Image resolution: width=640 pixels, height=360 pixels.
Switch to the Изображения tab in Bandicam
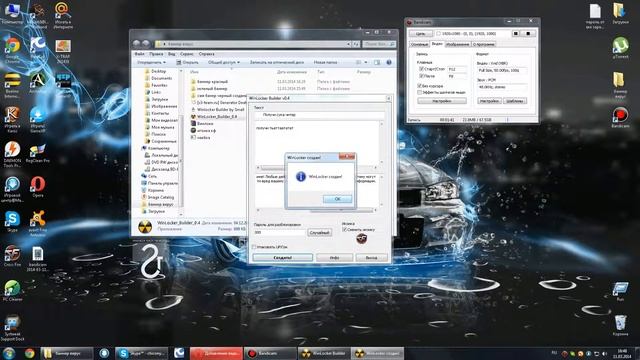click(x=457, y=44)
